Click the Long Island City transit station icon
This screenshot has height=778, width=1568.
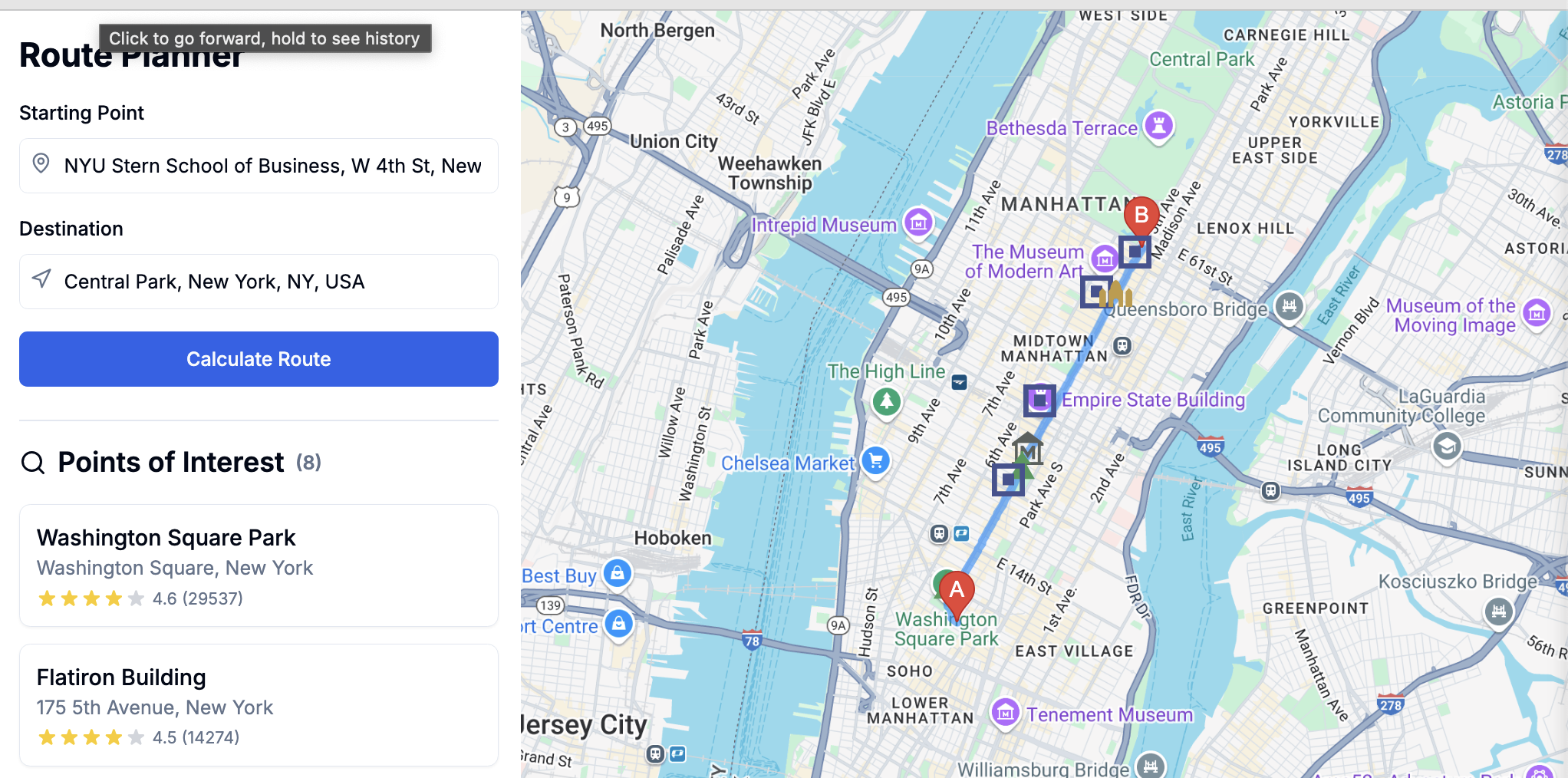1270,490
